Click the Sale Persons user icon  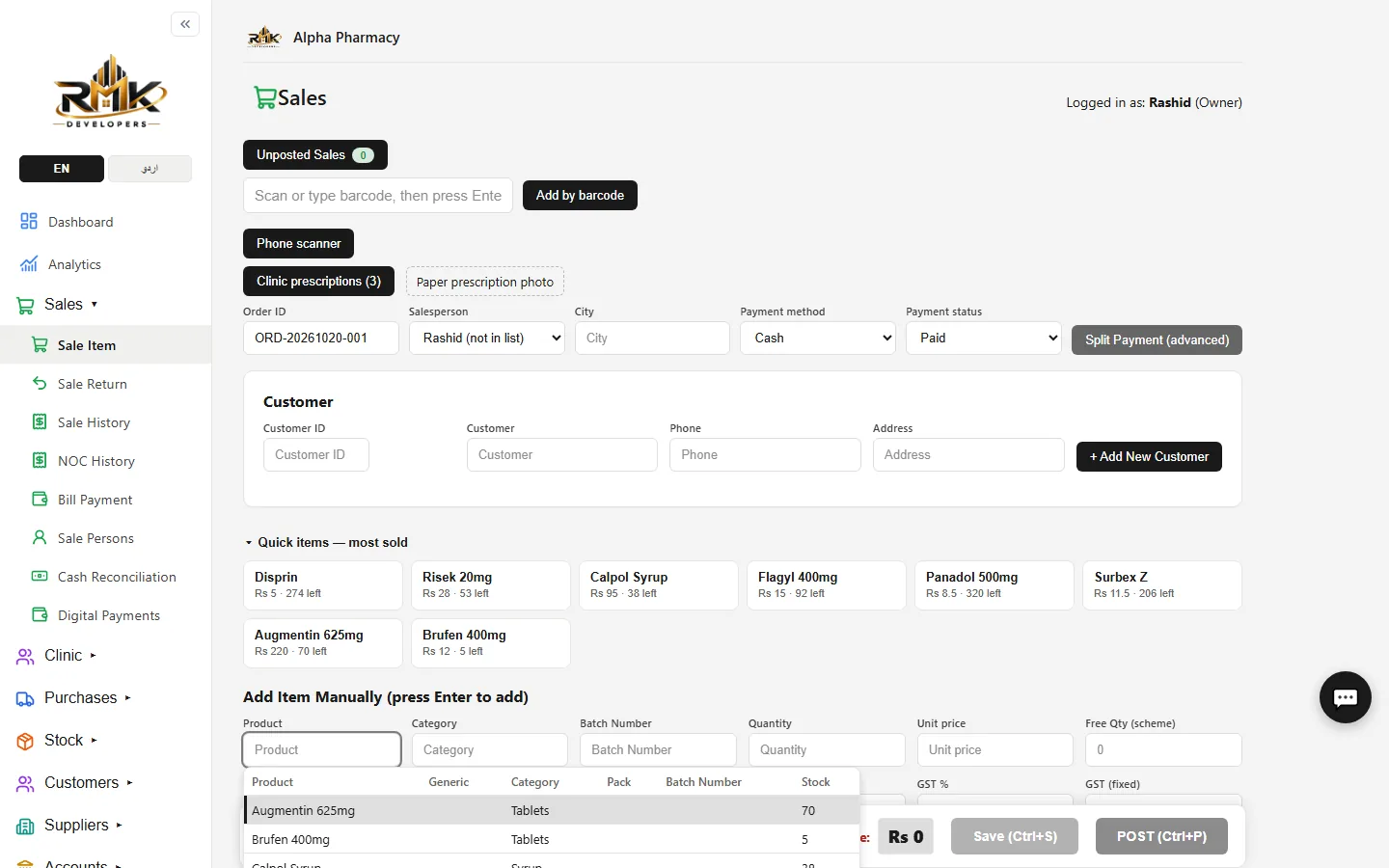(40, 538)
